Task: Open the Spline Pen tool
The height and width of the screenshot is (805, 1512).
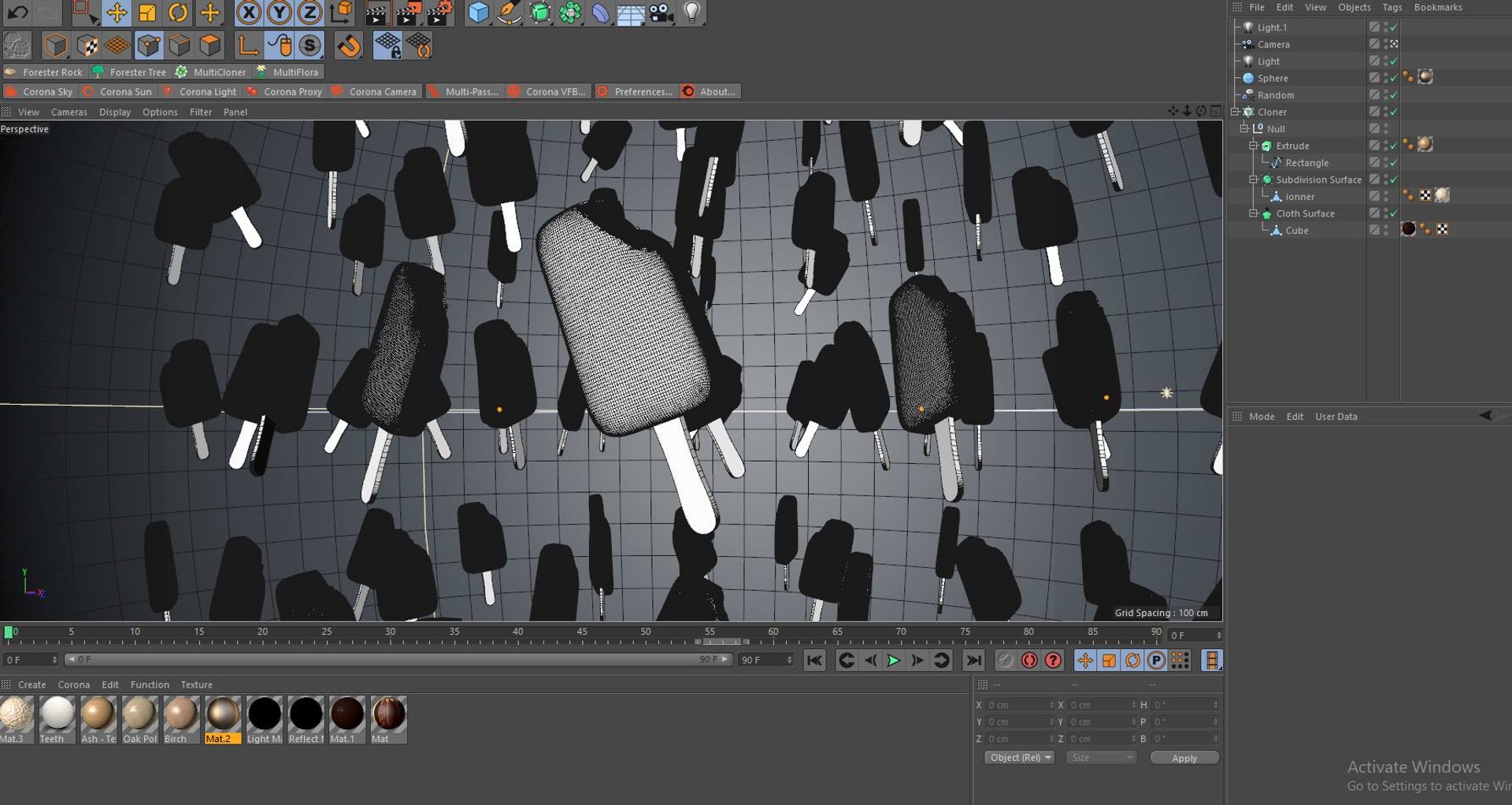Action: (x=509, y=12)
